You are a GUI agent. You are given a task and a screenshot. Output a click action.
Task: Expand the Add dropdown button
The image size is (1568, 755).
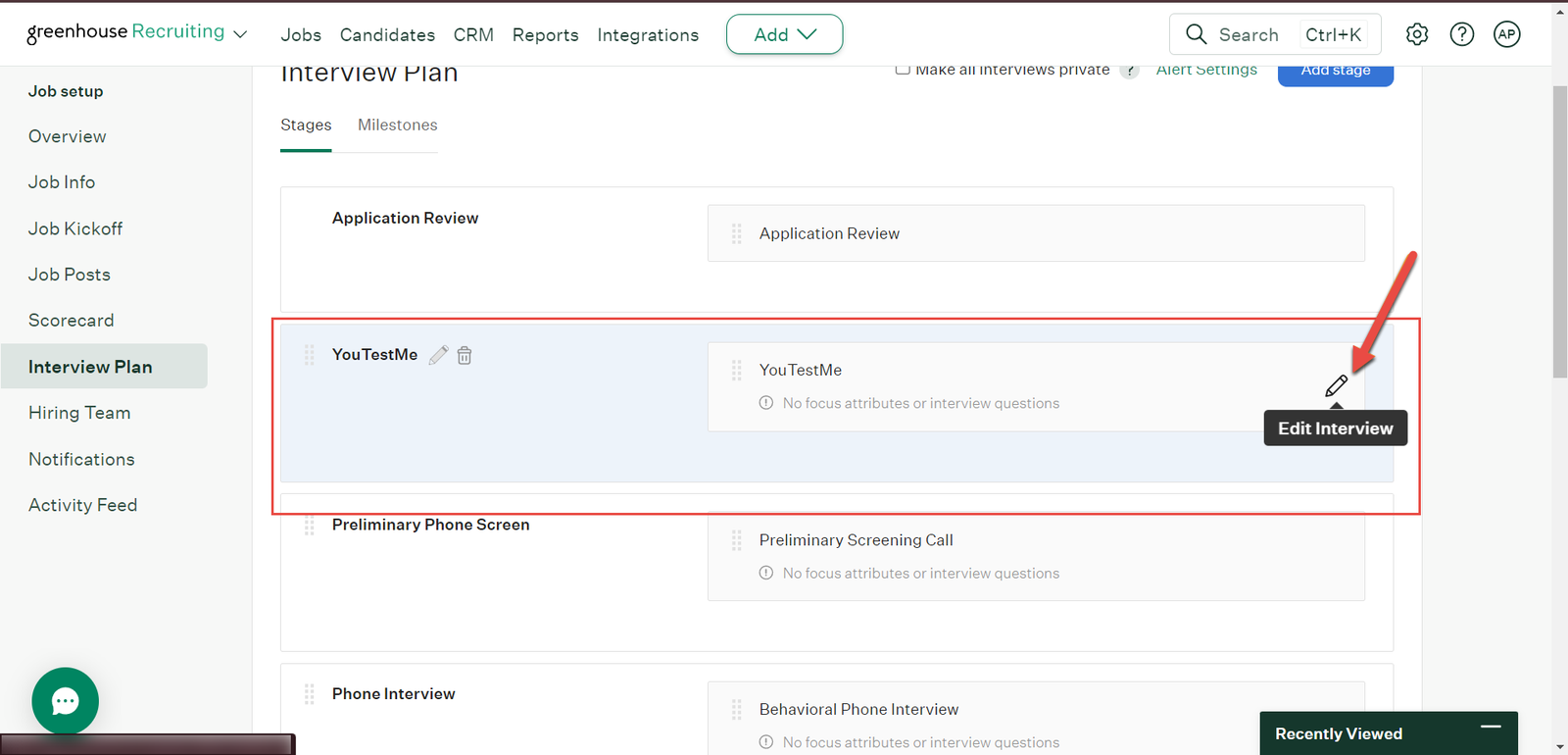(x=784, y=34)
